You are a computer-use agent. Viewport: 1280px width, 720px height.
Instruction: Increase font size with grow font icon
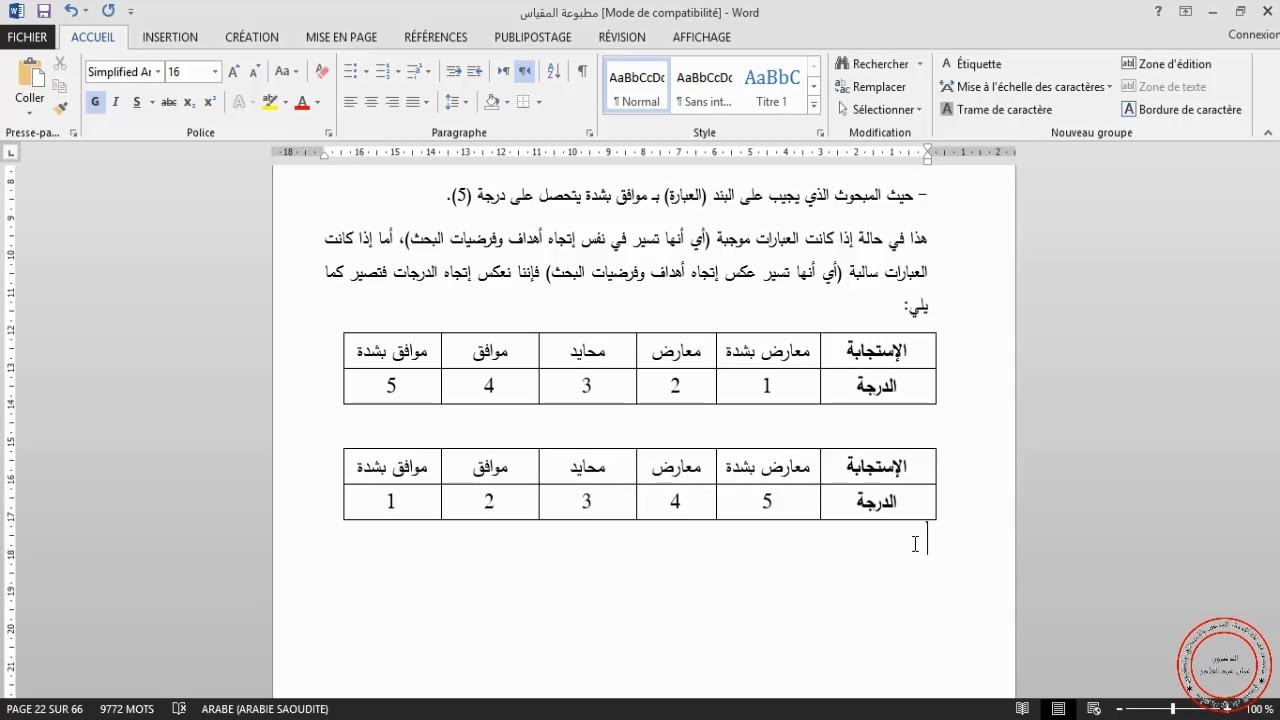click(x=233, y=72)
